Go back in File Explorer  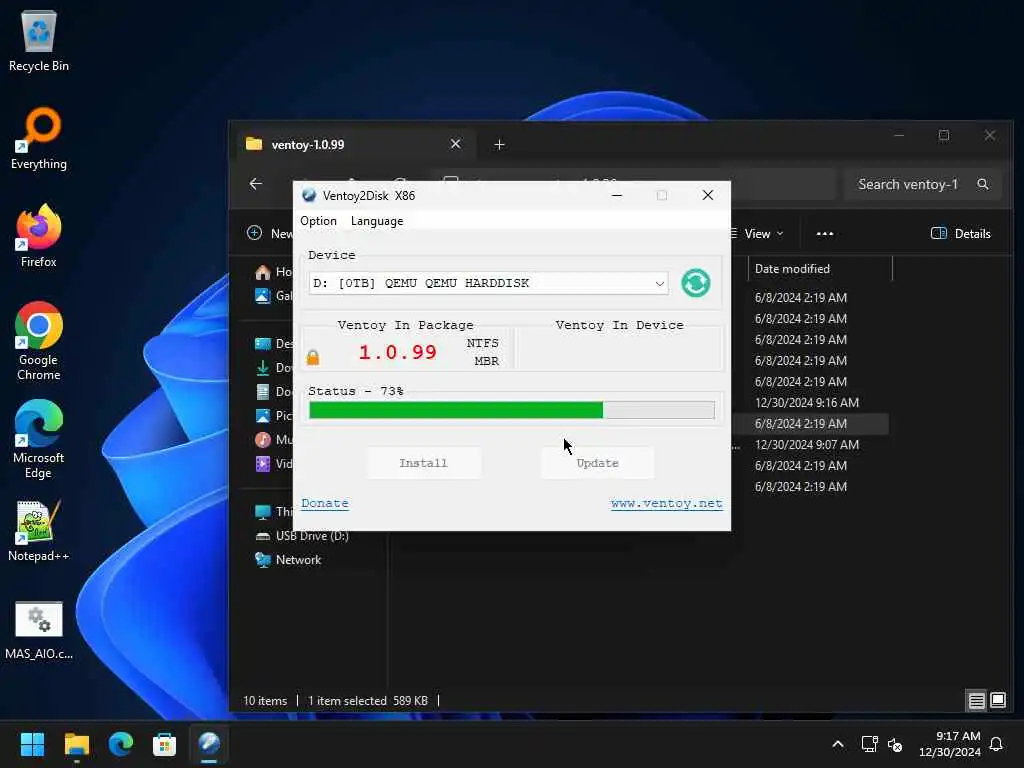click(x=256, y=184)
